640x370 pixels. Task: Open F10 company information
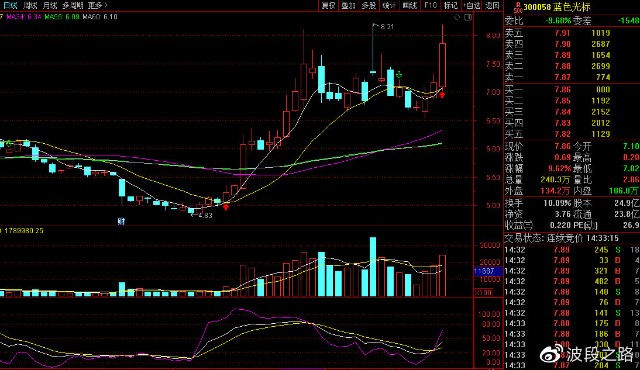[x=431, y=5]
